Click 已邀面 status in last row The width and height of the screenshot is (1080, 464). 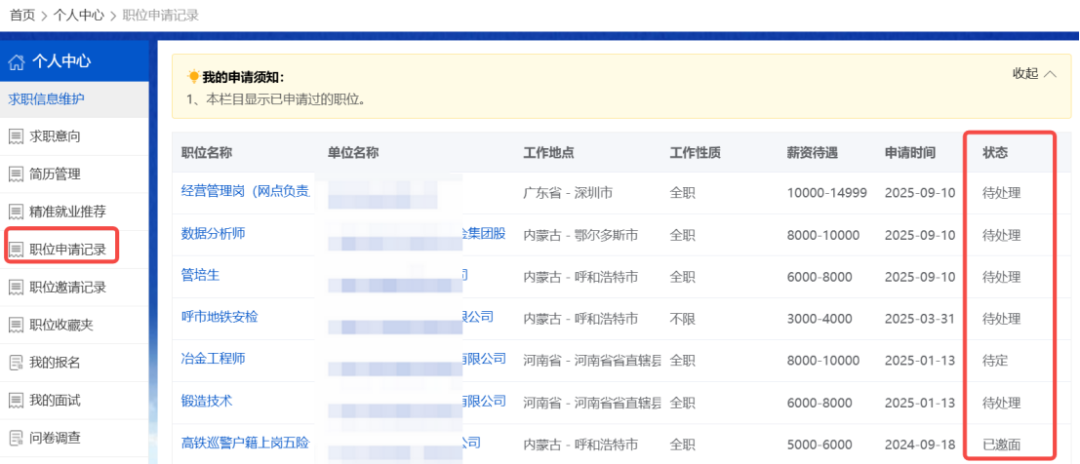click(1002, 444)
